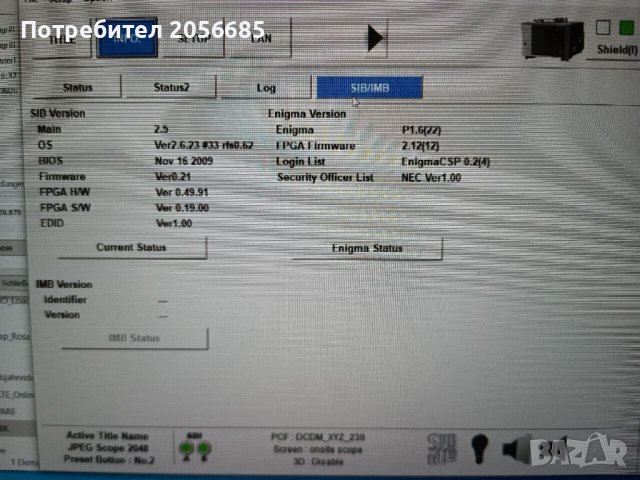Click the black right-arrow button
This screenshot has width=640, height=480.
(375, 38)
